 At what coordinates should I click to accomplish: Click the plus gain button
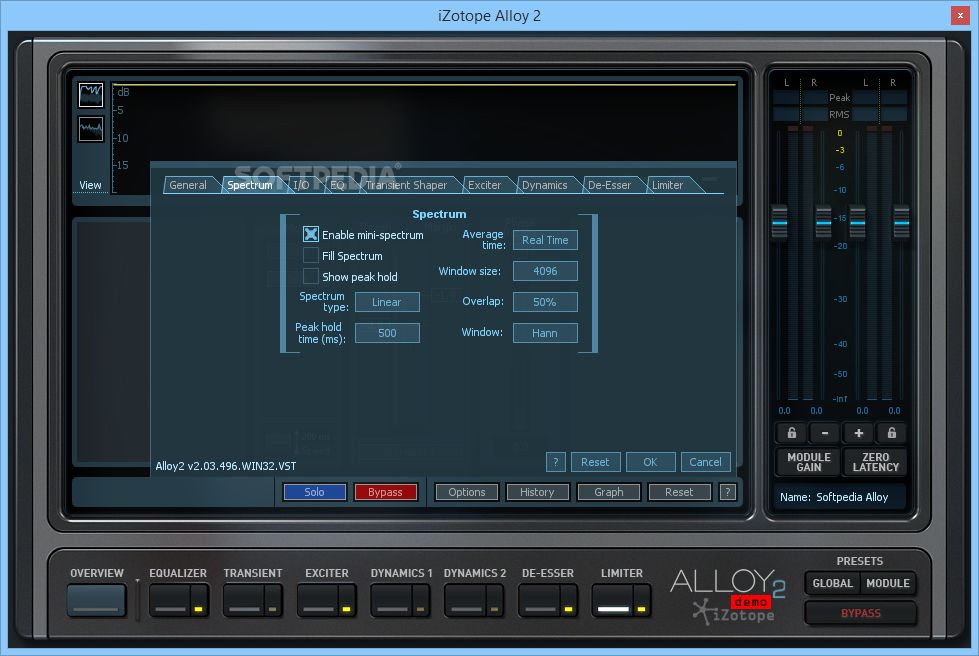(x=858, y=433)
